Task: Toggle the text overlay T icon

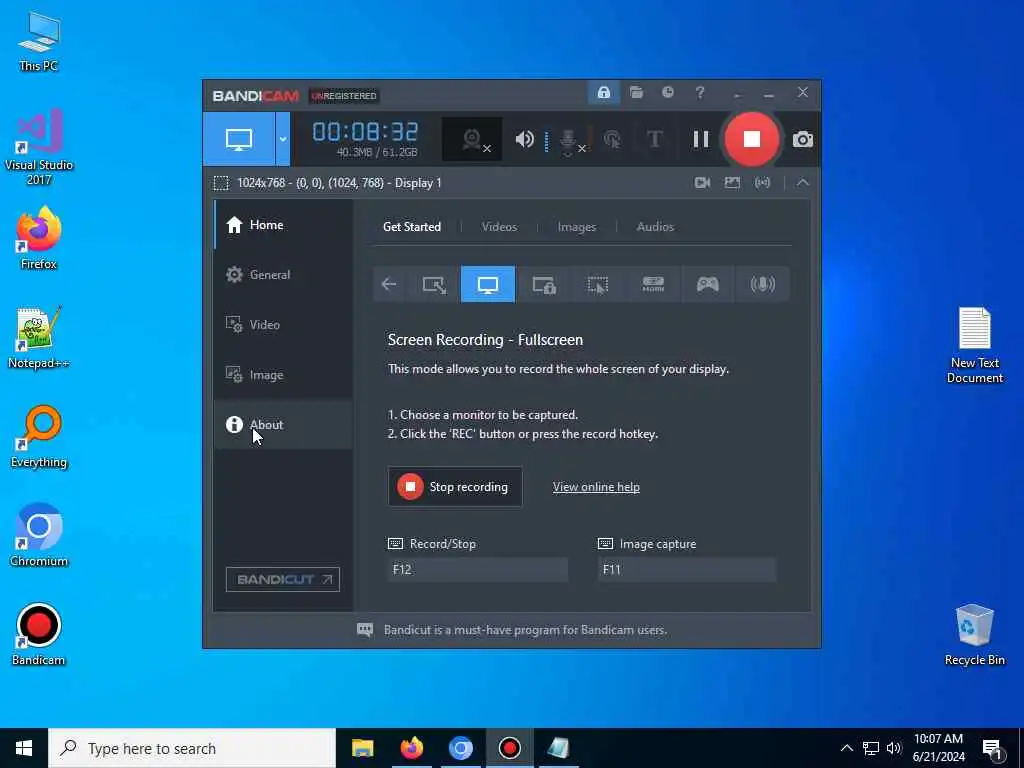Action: [654, 139]
